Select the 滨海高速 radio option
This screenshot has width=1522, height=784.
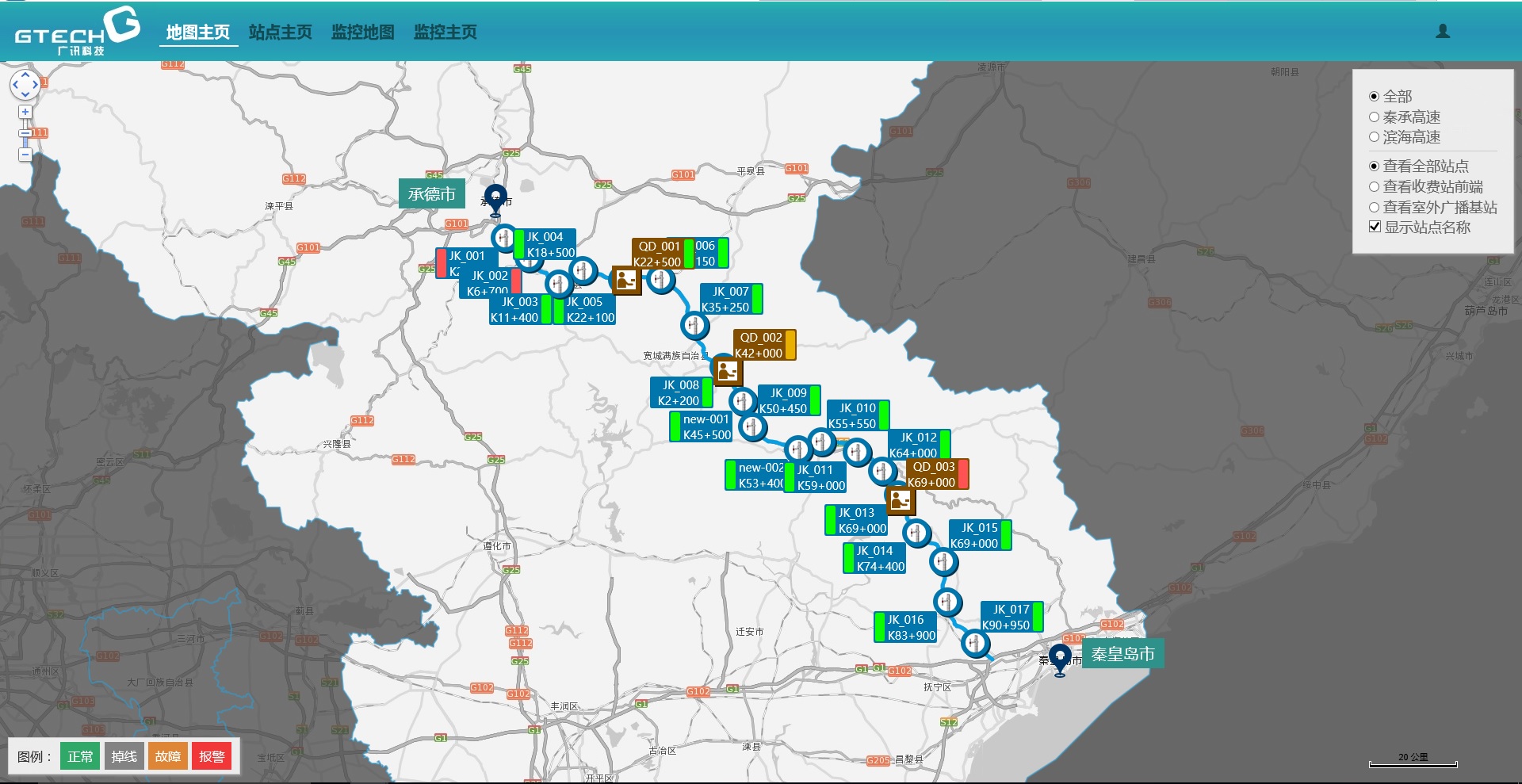pyautogui.click(x=1375, y=137)
